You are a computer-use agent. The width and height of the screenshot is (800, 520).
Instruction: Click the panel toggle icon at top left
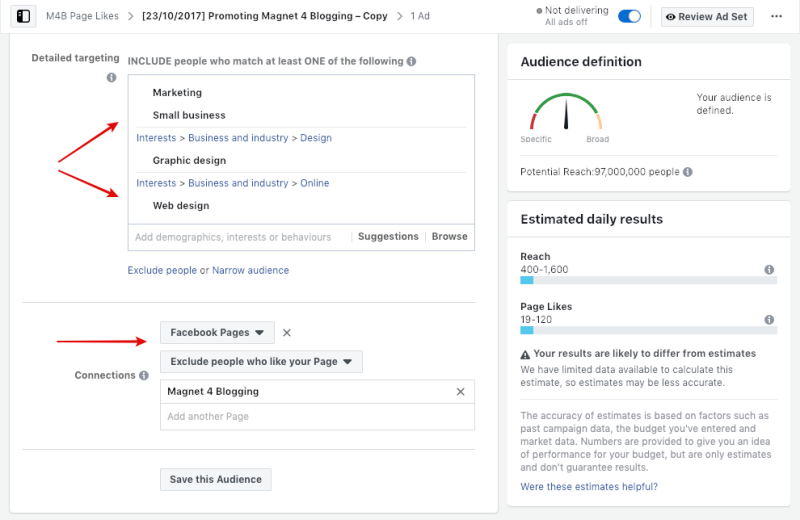[23, 17]
